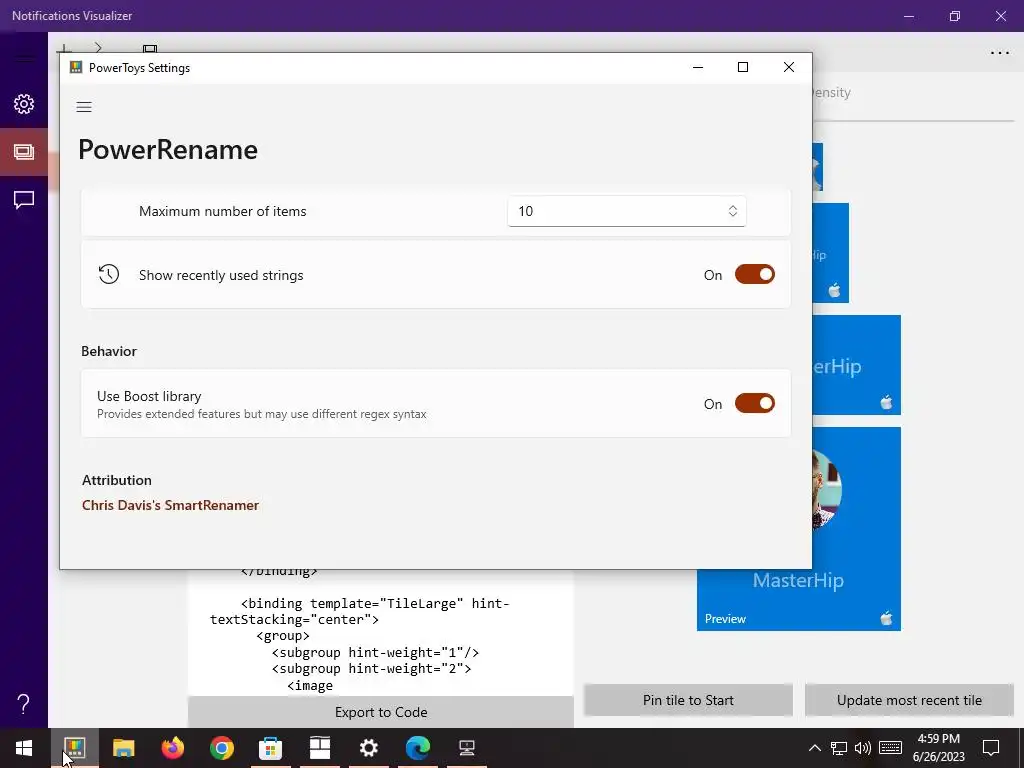Screen dimensions: 1024x768
Task: Click the Notifications Visualizer taskbar icon
Action: [x=319, y=748]
